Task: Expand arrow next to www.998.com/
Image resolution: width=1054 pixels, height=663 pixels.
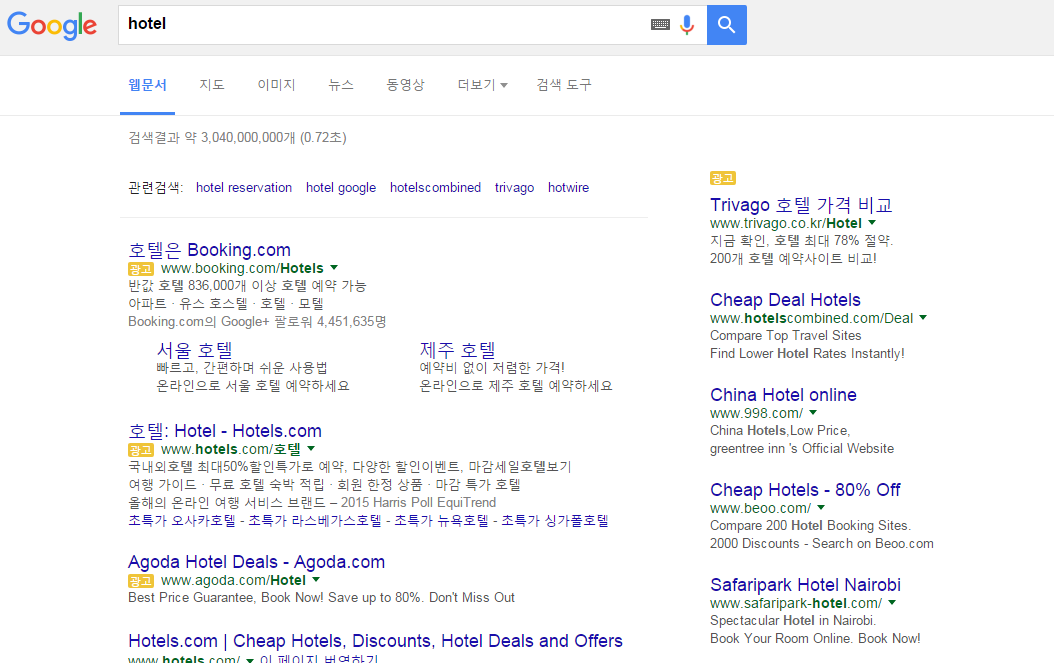Action: point(813,412)
